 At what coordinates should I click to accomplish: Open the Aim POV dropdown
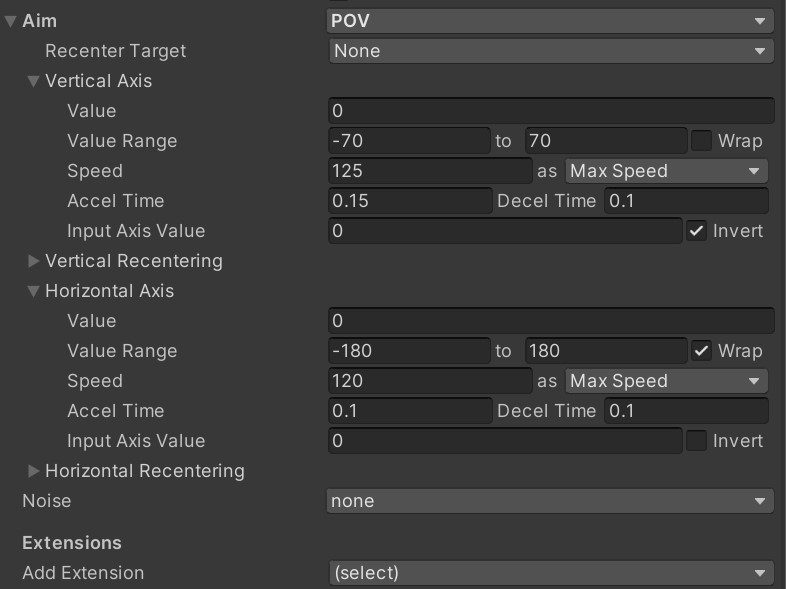click(x=550, y=21)
